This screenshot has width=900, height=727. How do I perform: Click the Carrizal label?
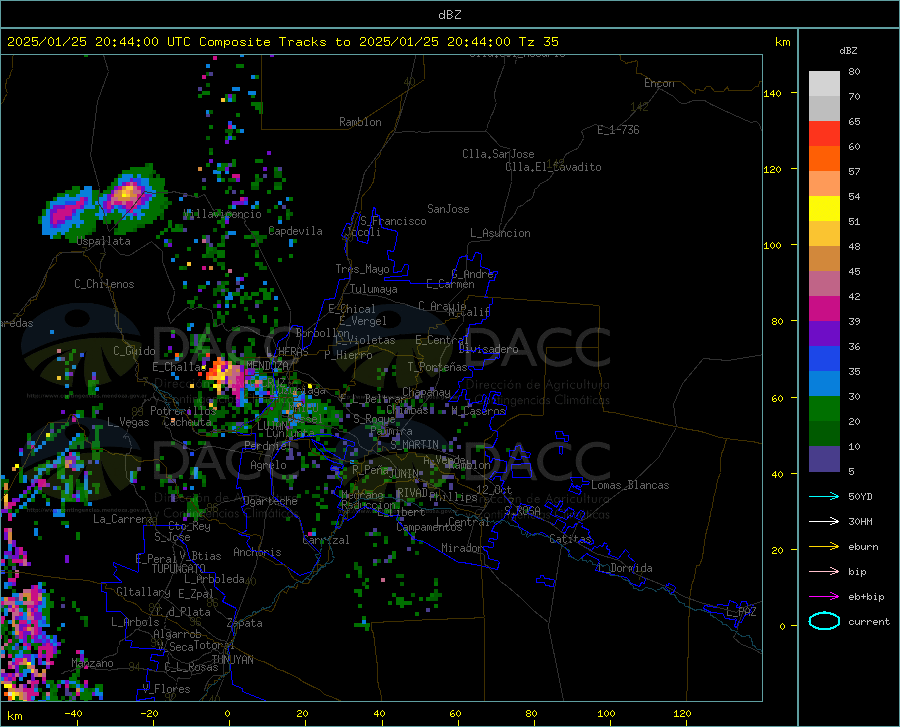click(325, 540)
